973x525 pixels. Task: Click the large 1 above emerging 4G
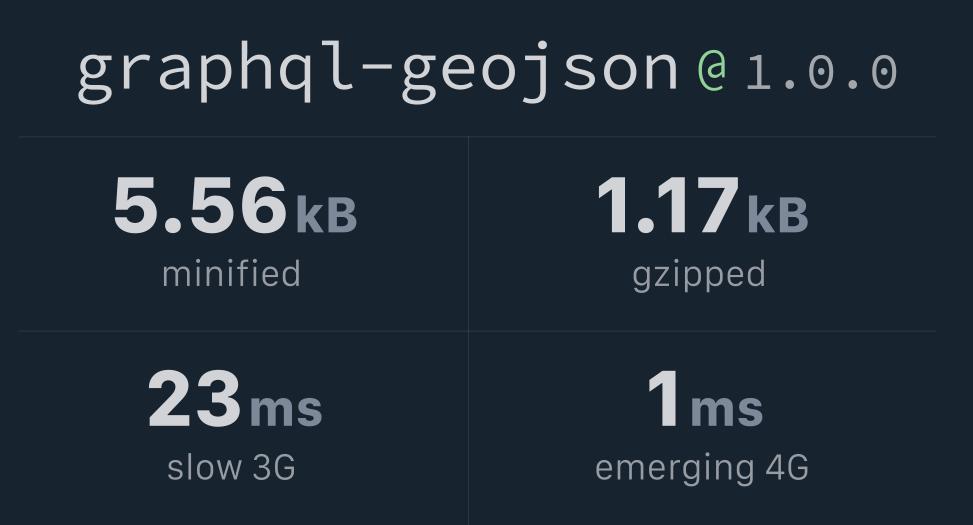click(x=663, y=399)
